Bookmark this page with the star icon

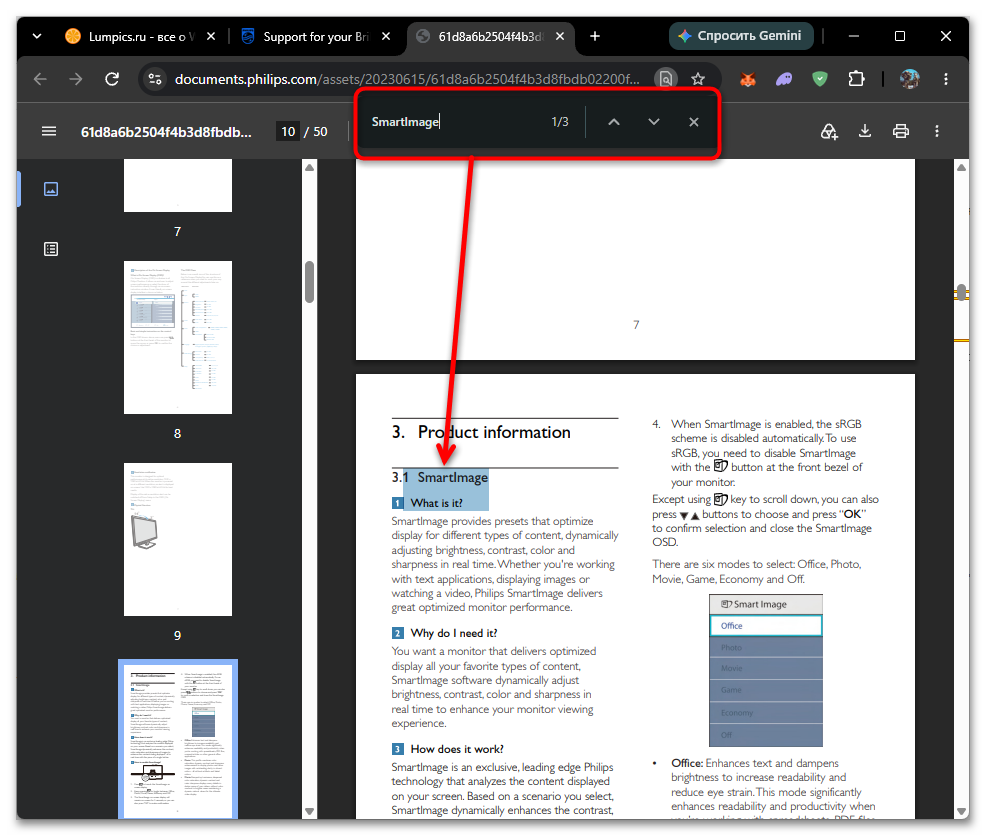coord(697,79)
